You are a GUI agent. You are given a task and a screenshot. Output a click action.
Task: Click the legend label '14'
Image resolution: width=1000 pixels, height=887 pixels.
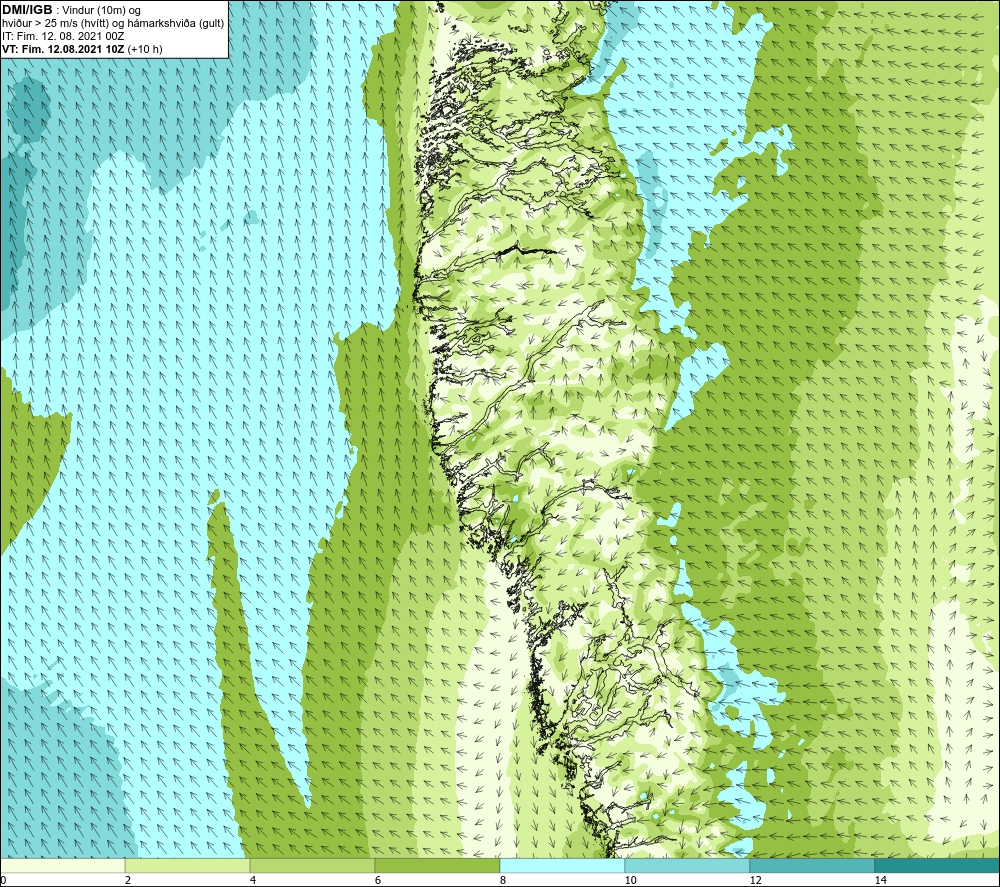tap(880, 880)
